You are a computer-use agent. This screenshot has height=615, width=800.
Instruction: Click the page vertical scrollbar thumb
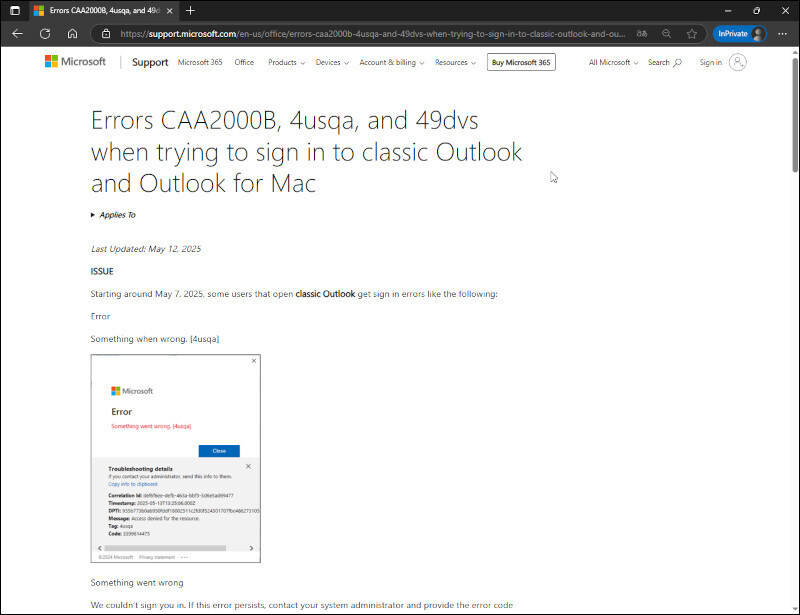795,115
